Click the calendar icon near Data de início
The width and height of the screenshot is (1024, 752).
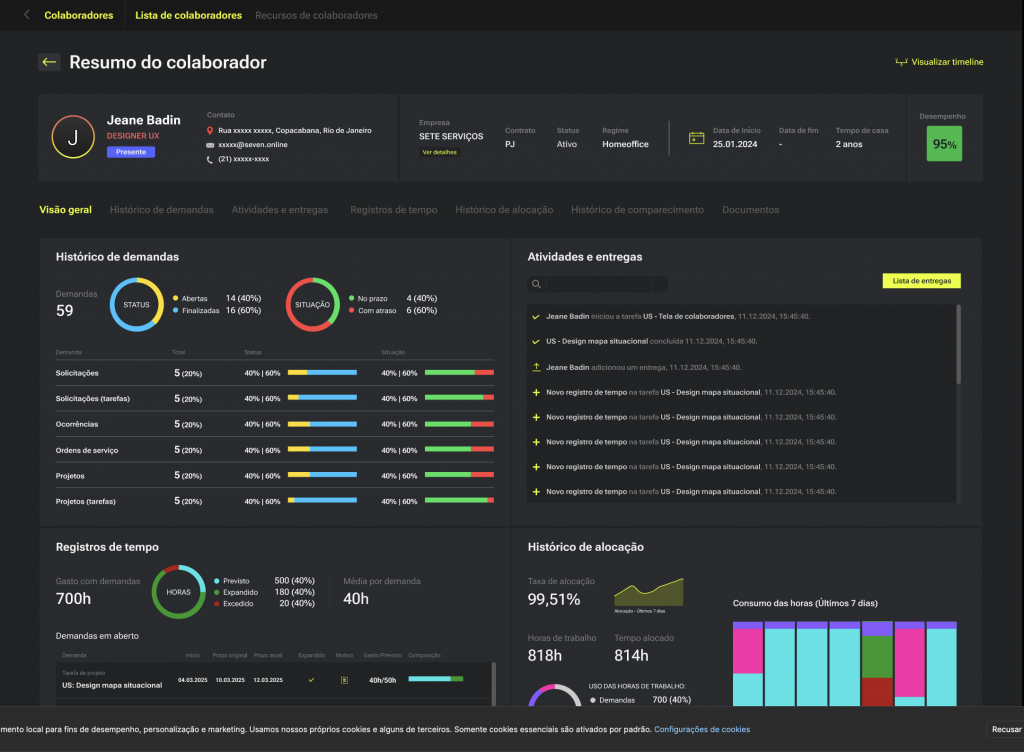[x=696, y=138]
